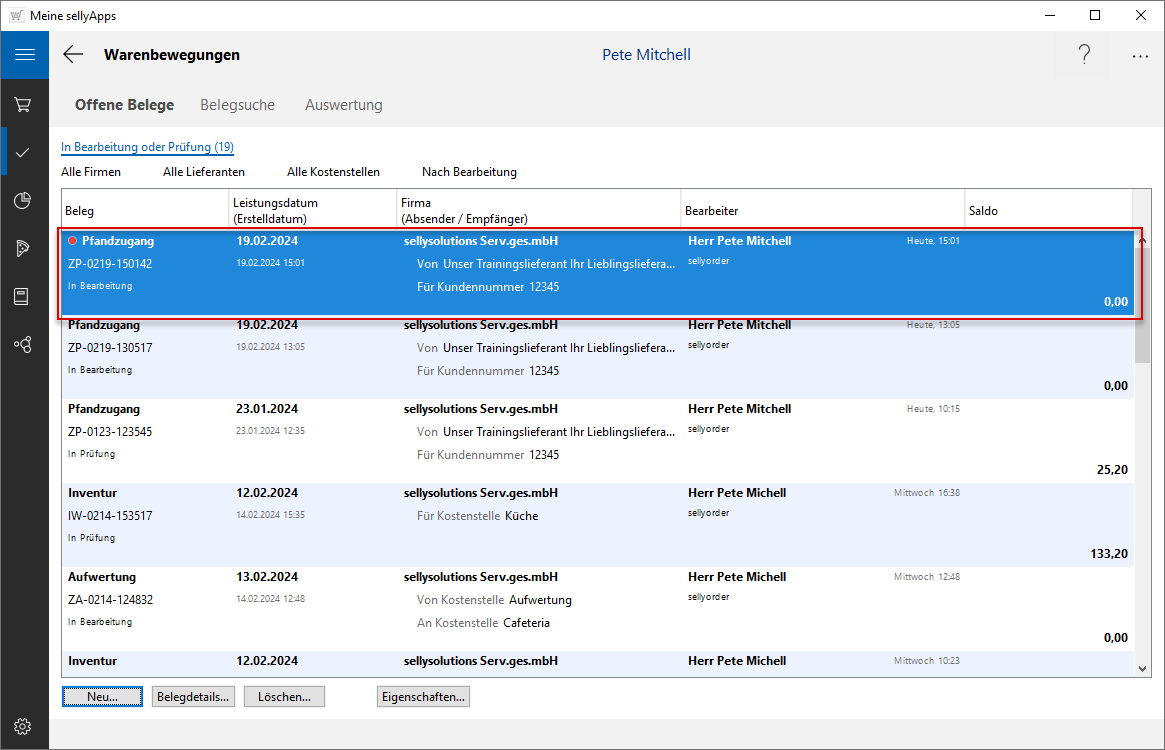This screenshot has height=750, width=1165.
Task: Go back with the arrow icon
Action: tap(73, 55)
